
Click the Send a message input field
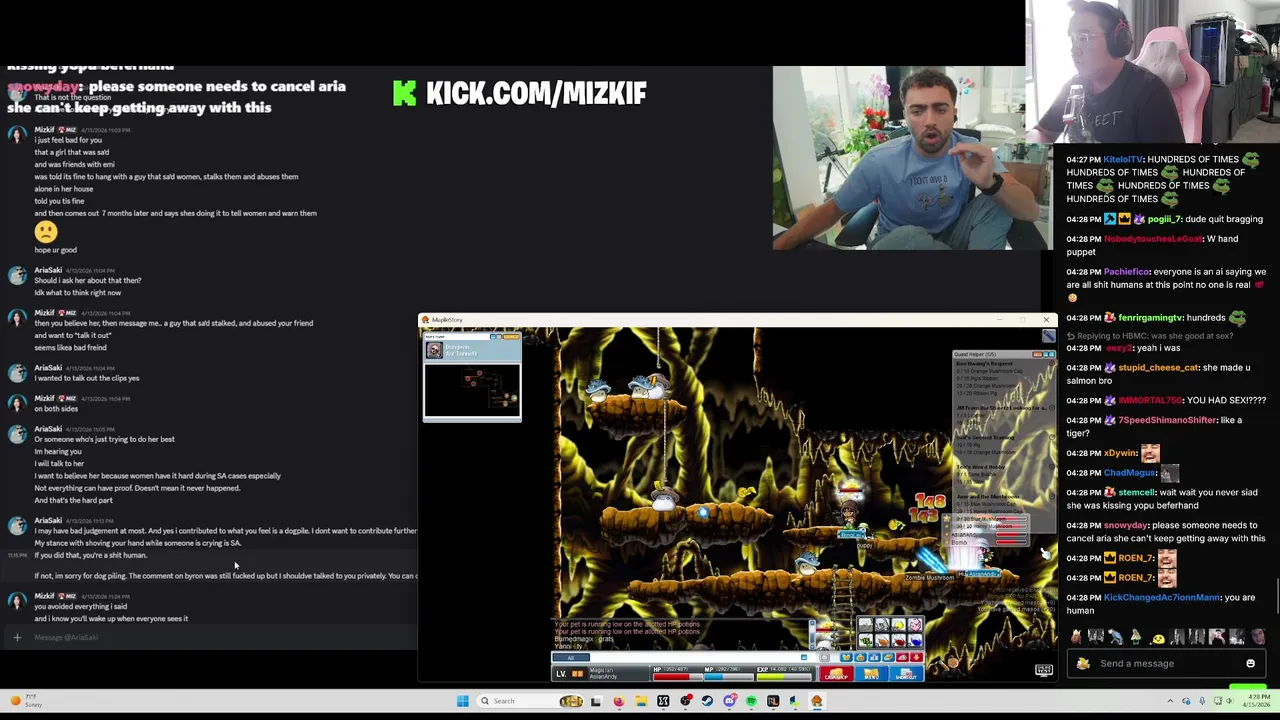1165,663
